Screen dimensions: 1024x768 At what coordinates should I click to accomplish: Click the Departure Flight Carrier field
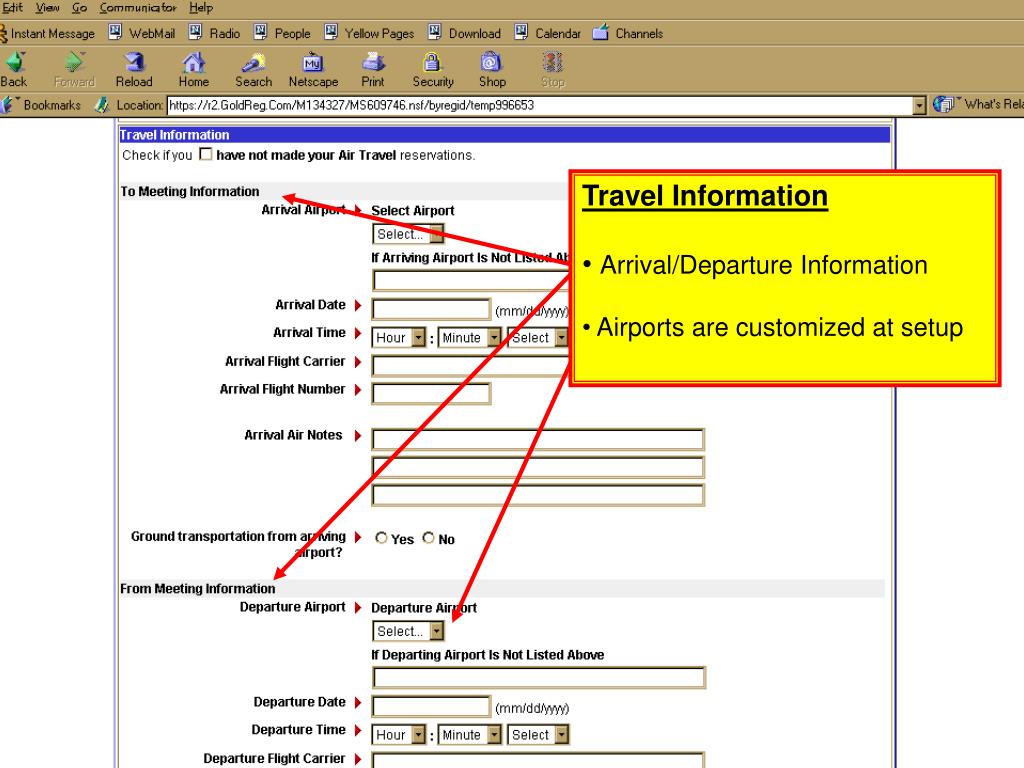[x=538, y=760]
